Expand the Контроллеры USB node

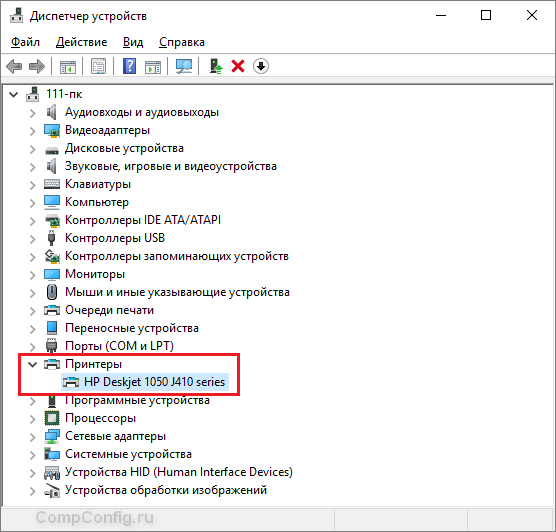[x=33, y=239]
